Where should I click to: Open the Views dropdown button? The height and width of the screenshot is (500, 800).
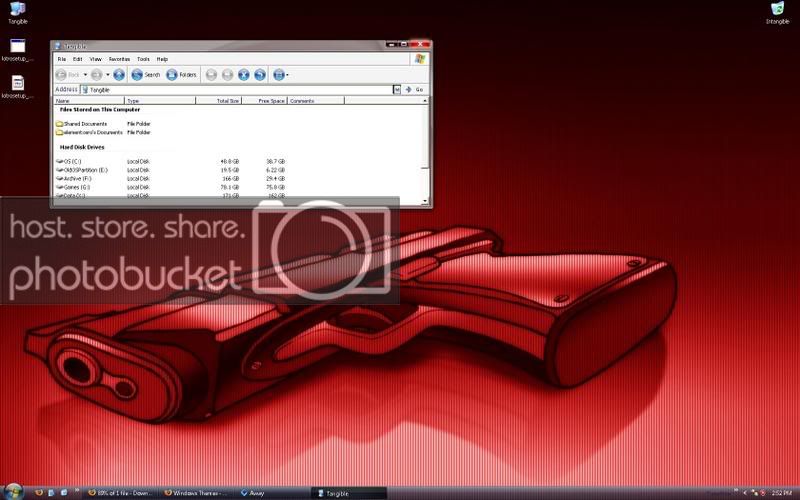[x=281, y=75]
